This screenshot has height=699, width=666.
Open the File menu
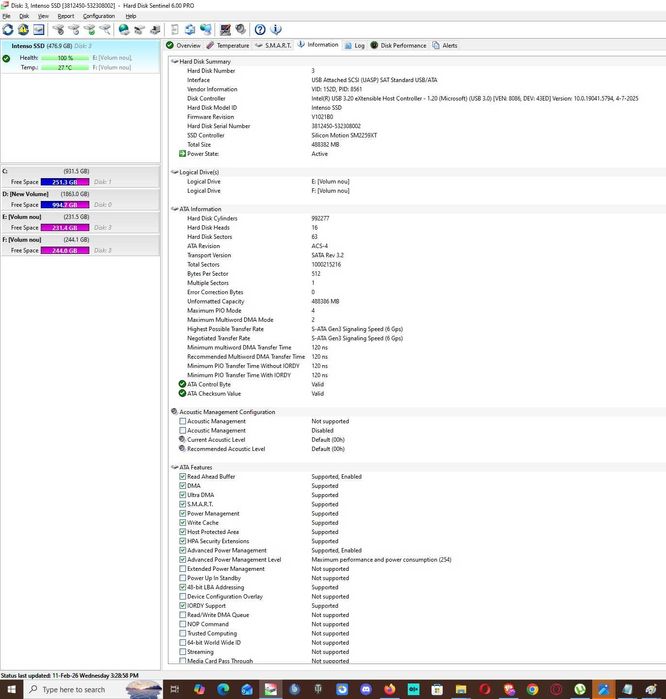click(x=6, y=16)
